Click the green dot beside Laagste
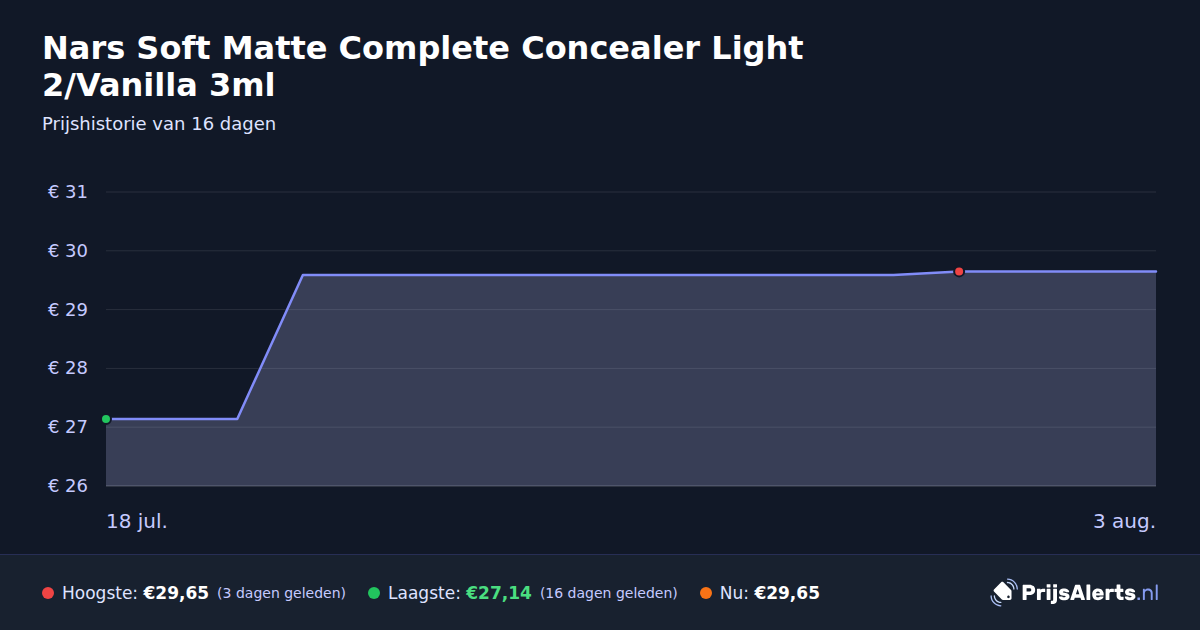Viewport: 1200px width, 630px height. tap(374, 593)
